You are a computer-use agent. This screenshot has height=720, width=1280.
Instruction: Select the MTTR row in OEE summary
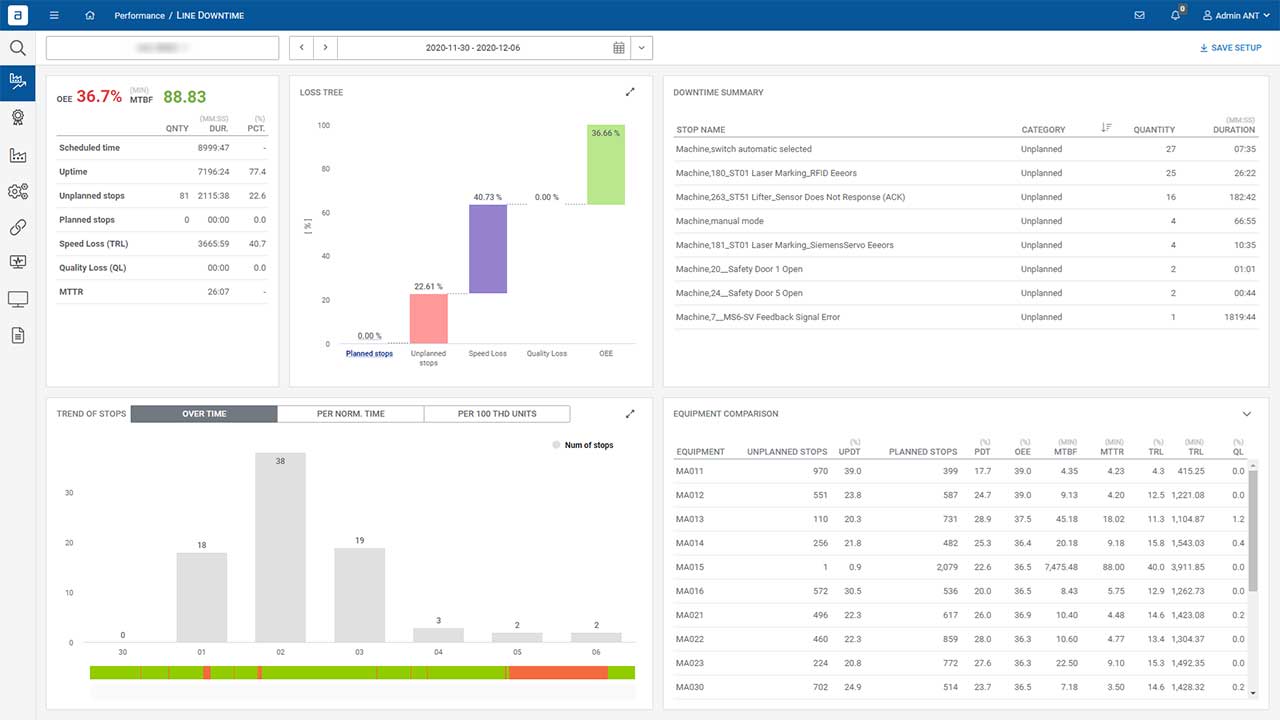point(162,292)
